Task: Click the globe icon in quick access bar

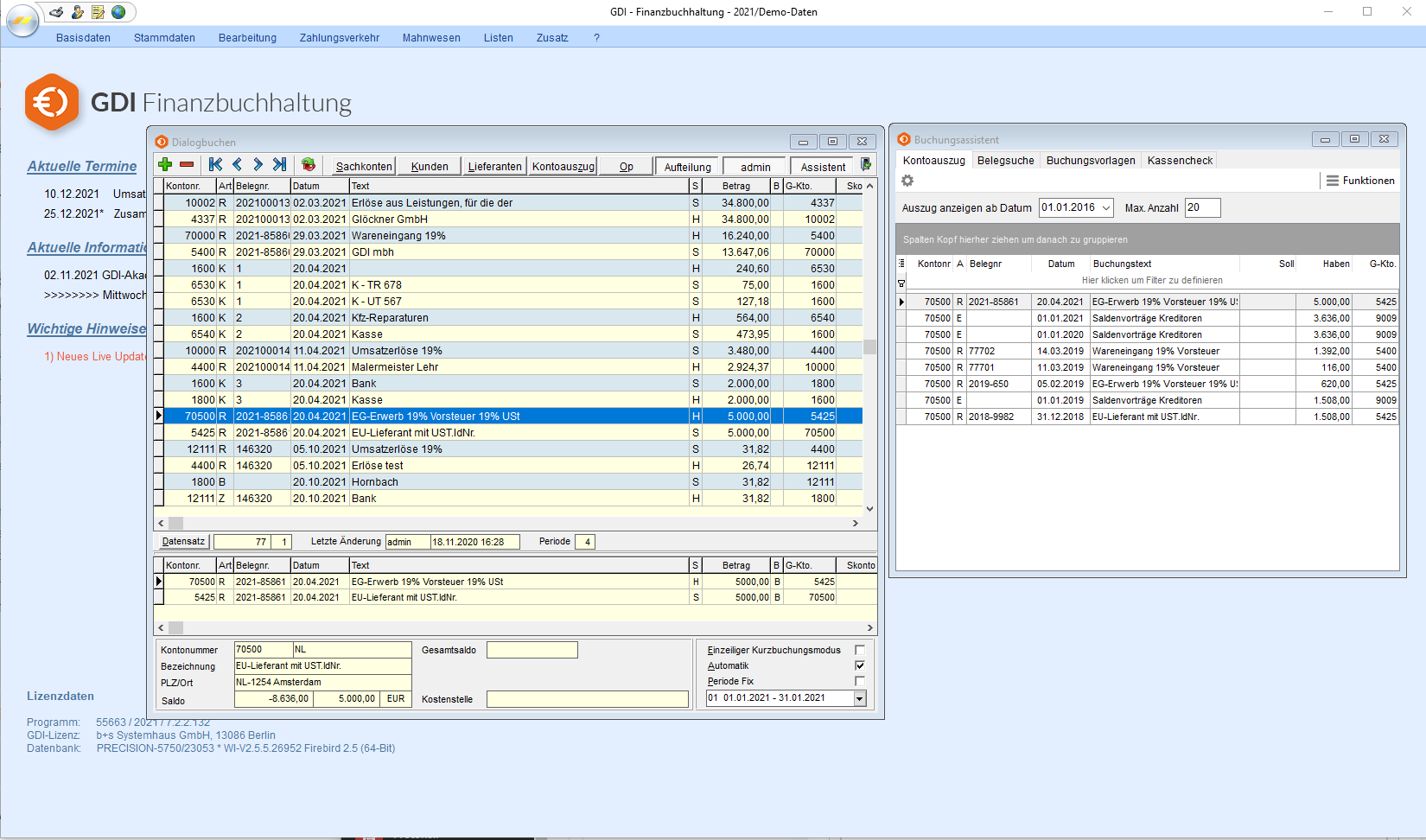Action: coord(118,12)
